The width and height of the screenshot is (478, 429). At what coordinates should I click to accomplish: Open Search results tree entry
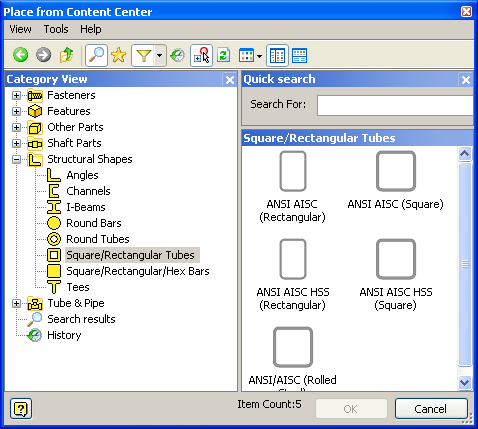pyautogui.click(x=81, y=319)
